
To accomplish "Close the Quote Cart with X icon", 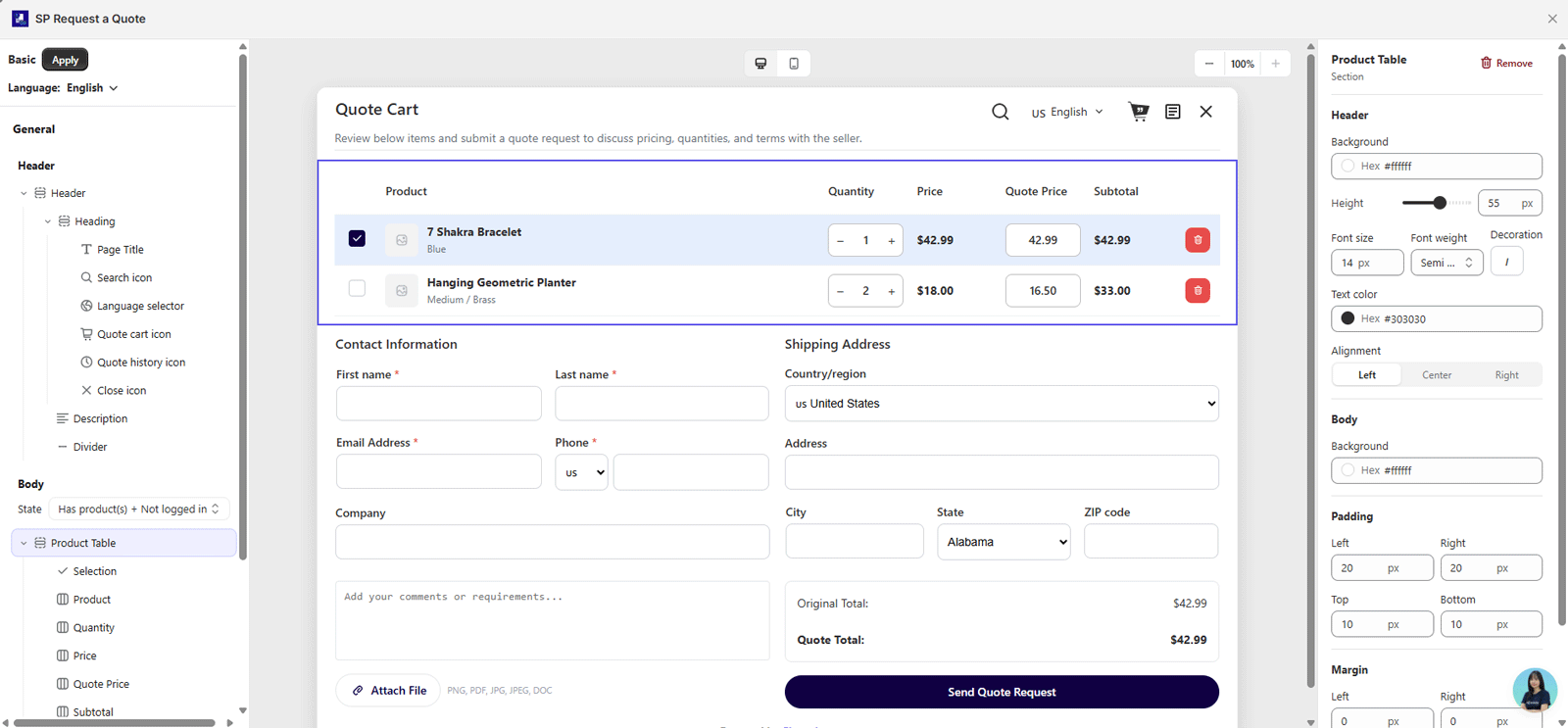I will [x=1206, y=112].
